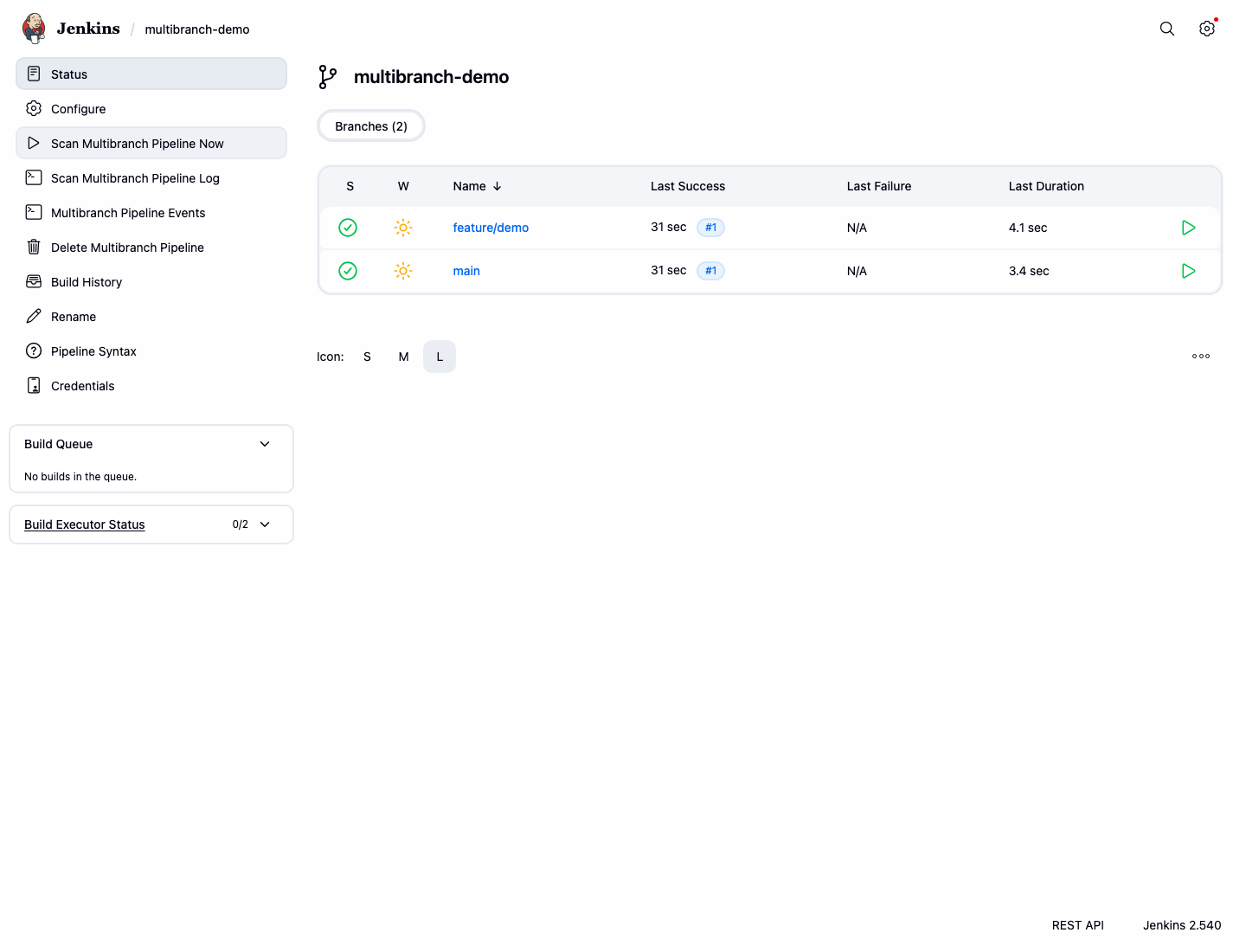This screenshot has width=1246, height=952.
Task: Click the Status document icon in sidebar
Action: click(34, 74)
